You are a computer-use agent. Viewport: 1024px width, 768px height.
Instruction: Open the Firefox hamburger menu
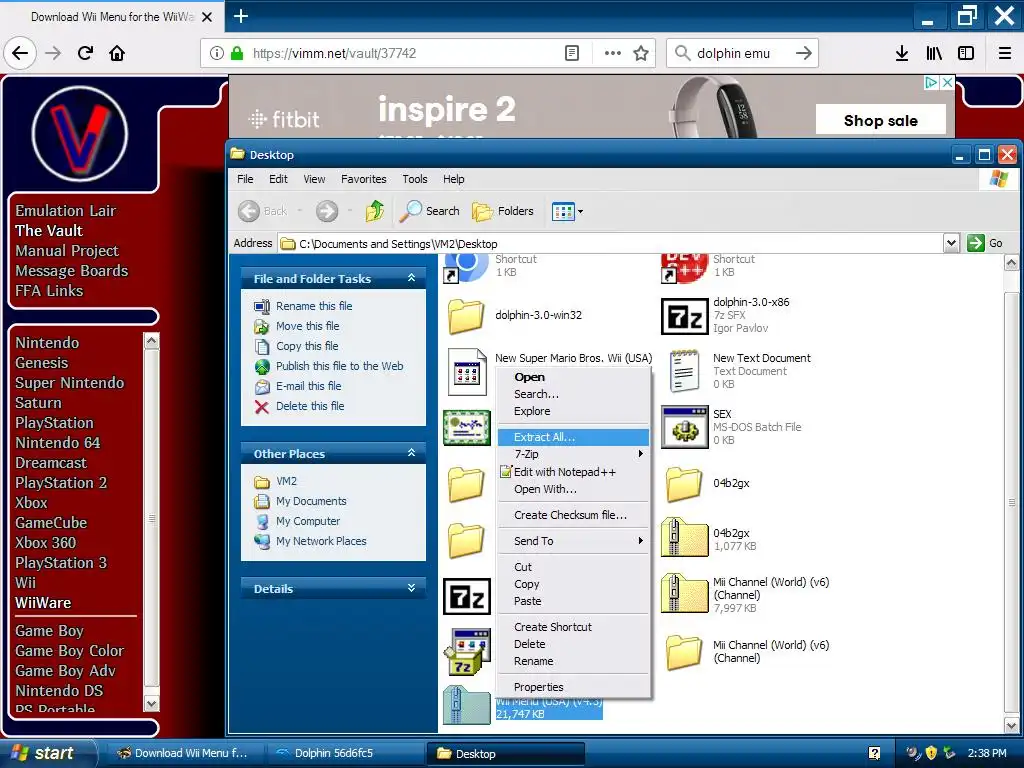coord(1005,54)
